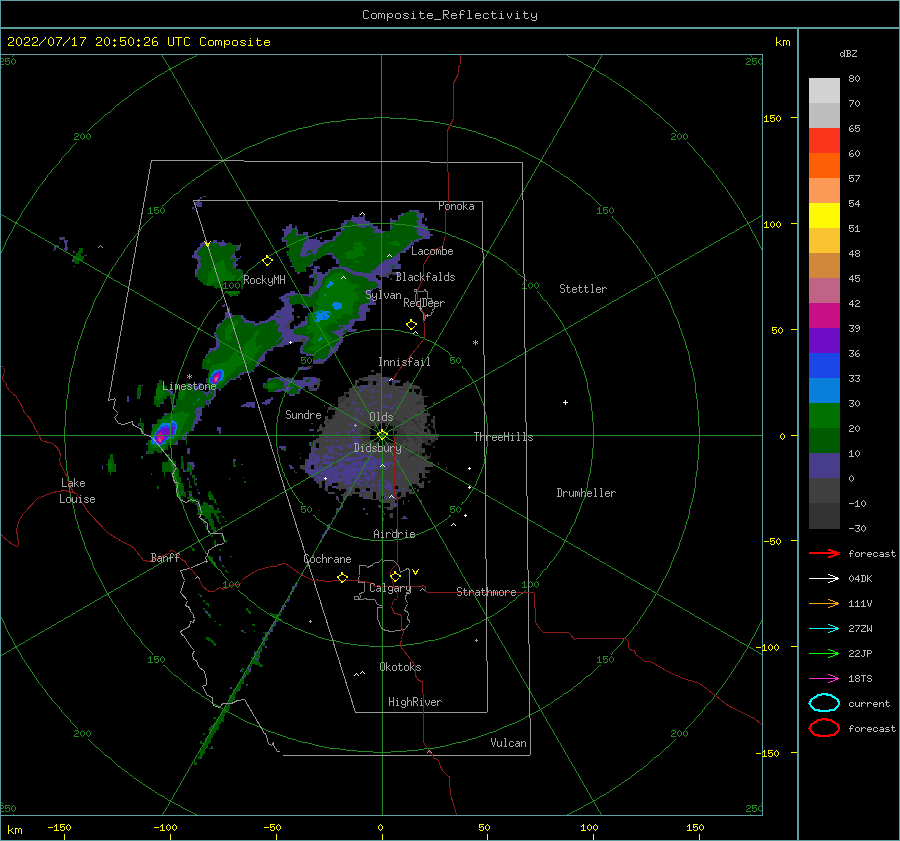
Task: Click the RockyMH label
Action: 264,280
